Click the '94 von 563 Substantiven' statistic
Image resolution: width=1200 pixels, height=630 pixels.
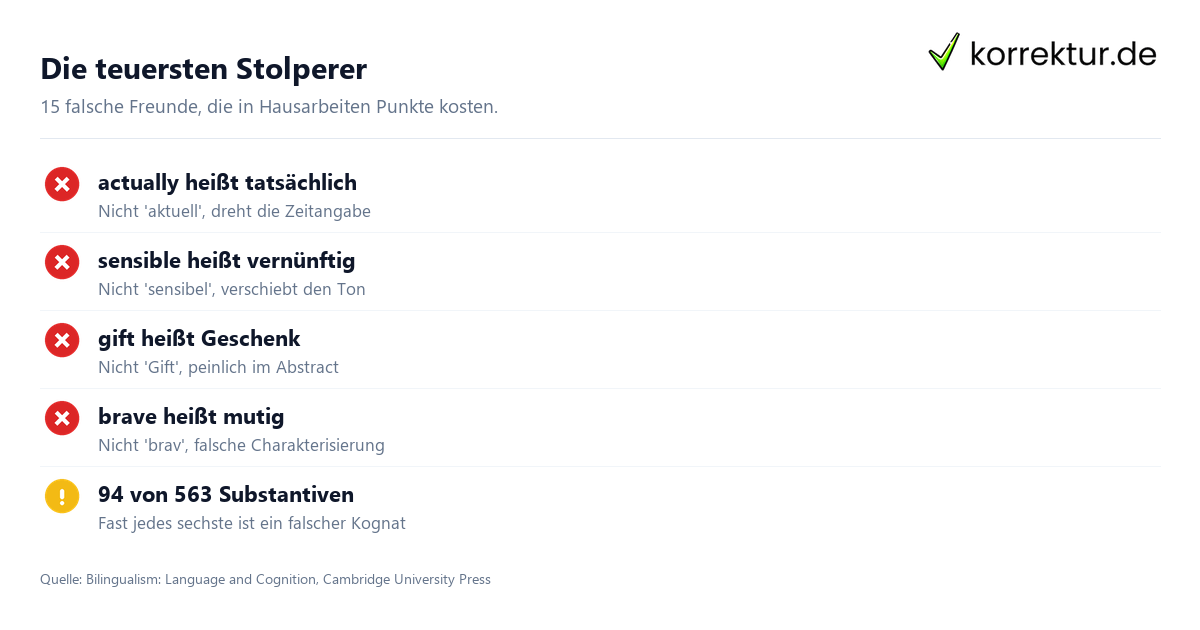(226, 495)
